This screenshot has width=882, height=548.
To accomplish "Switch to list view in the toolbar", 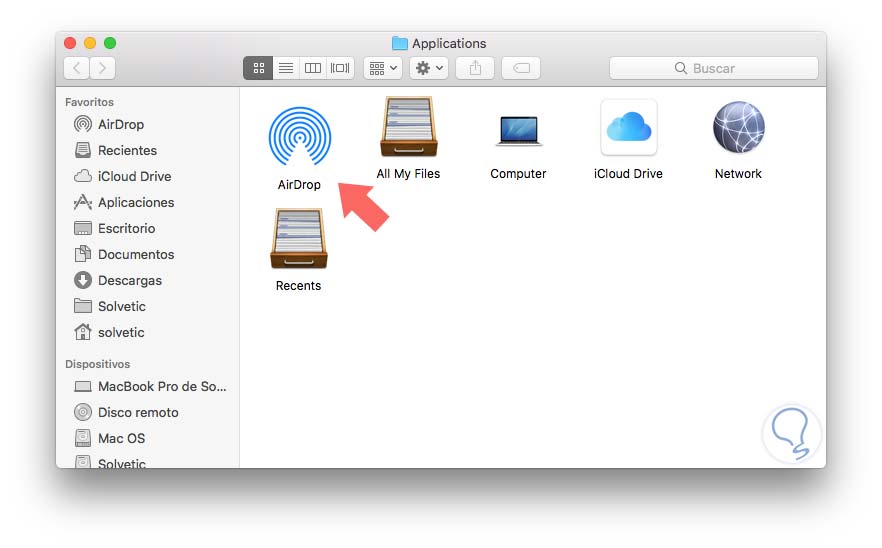I will (x=286, y=68).
